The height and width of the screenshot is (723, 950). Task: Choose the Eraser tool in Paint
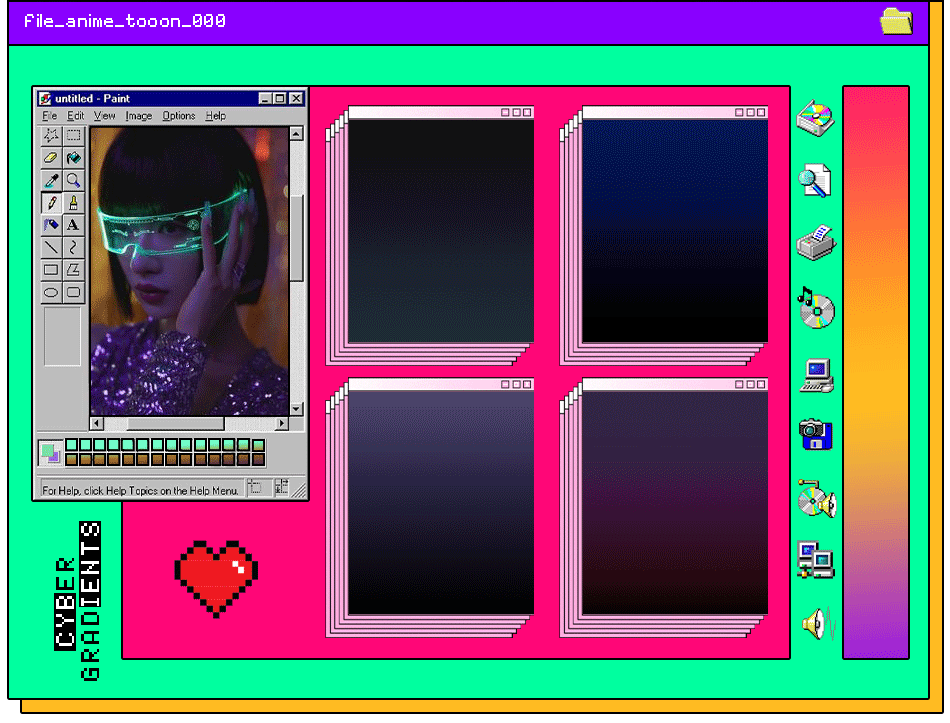pyautogui.click(x=51, y=158)
